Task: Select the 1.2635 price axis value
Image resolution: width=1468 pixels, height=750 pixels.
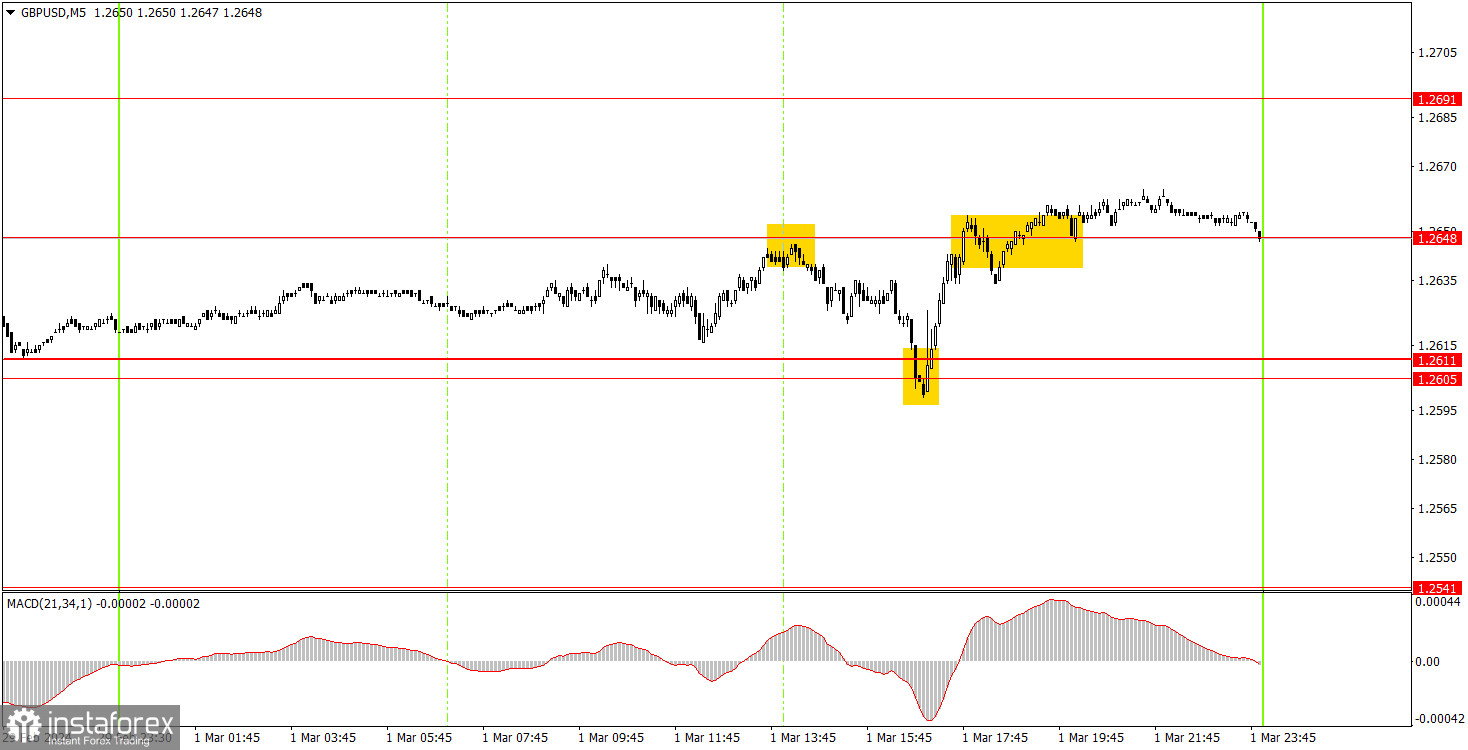Action: 1439,281
